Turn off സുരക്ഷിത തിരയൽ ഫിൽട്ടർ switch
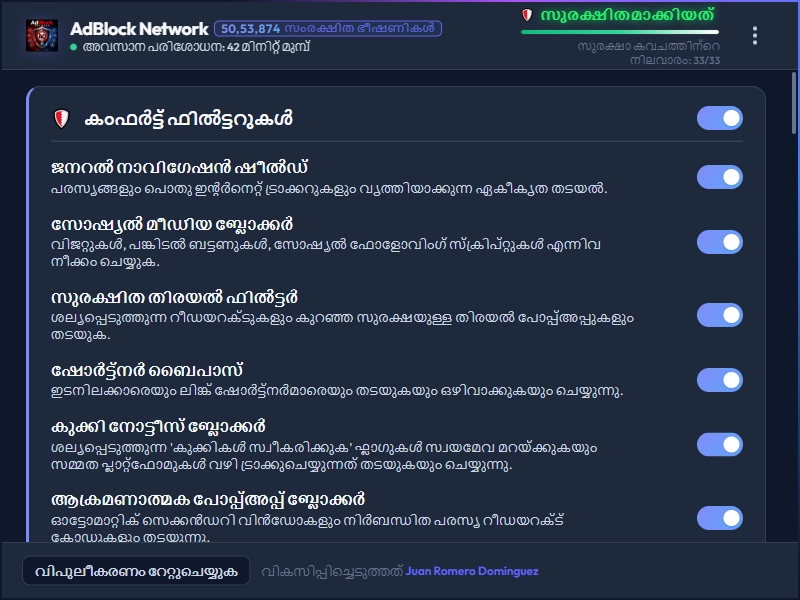Image resolution: width=800 pixels, height=600 pixels. (x=719, y=315)
